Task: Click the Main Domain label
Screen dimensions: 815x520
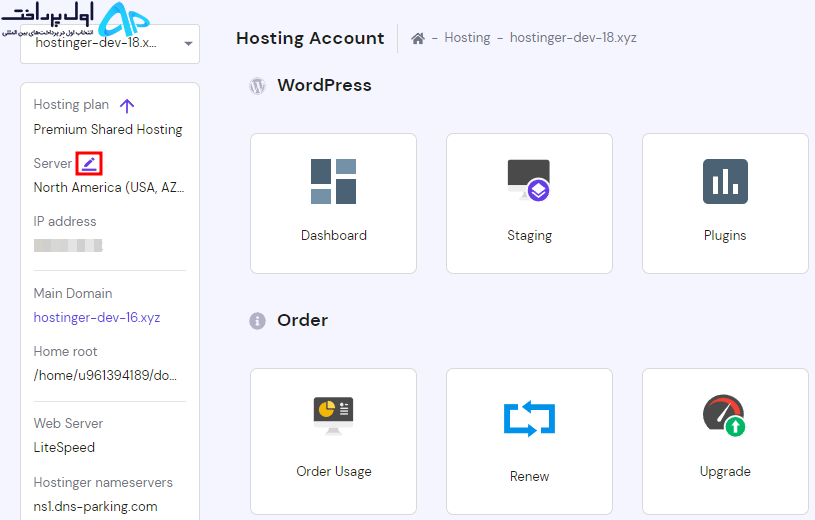Action: 73,293
